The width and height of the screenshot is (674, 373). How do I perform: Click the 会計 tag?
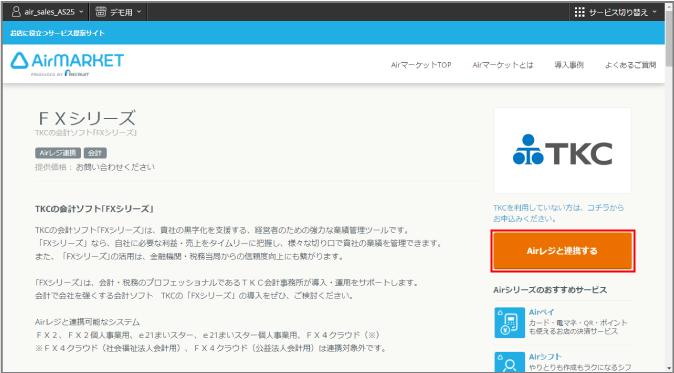pyautogui.click(x=95, y=153)
